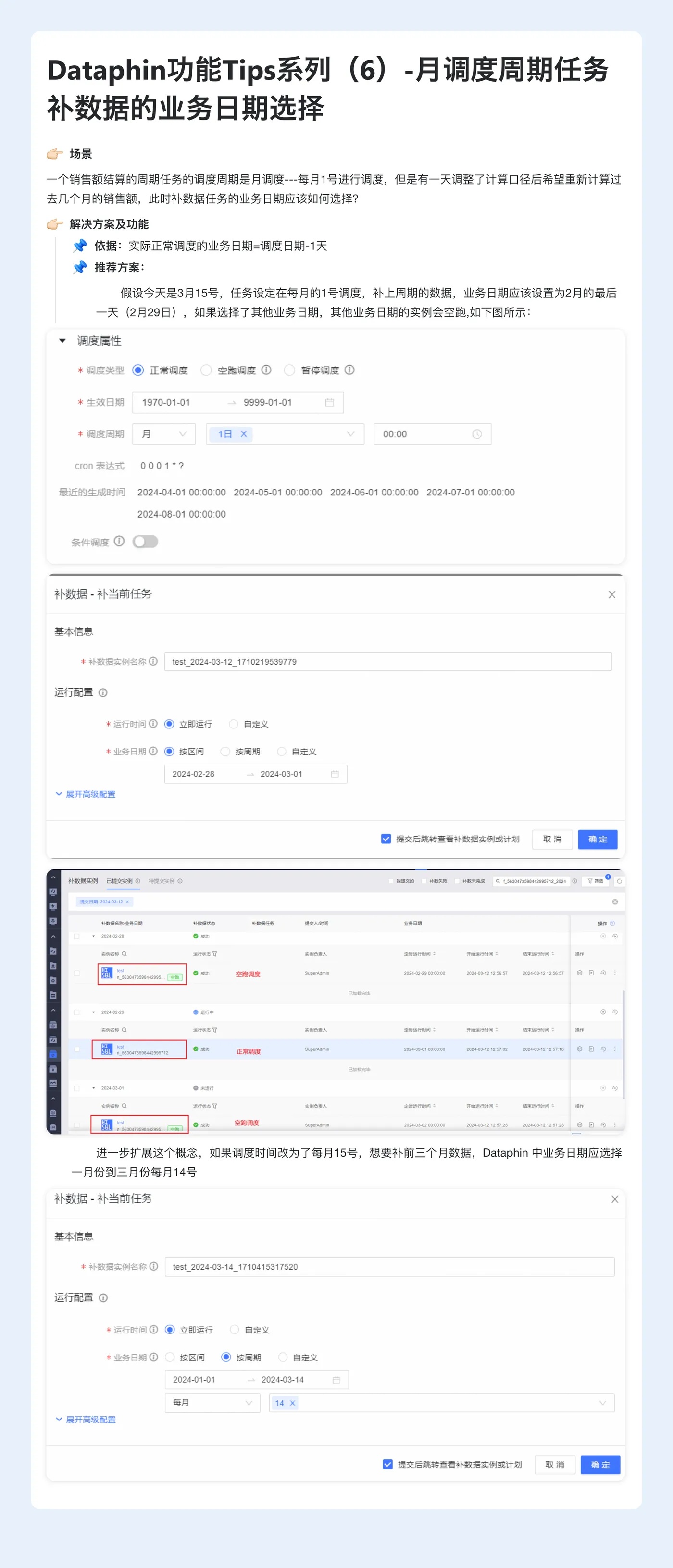The image size is (673, 1568).
Task: Select 正常调度 radio button
Action: coord(138,370)
